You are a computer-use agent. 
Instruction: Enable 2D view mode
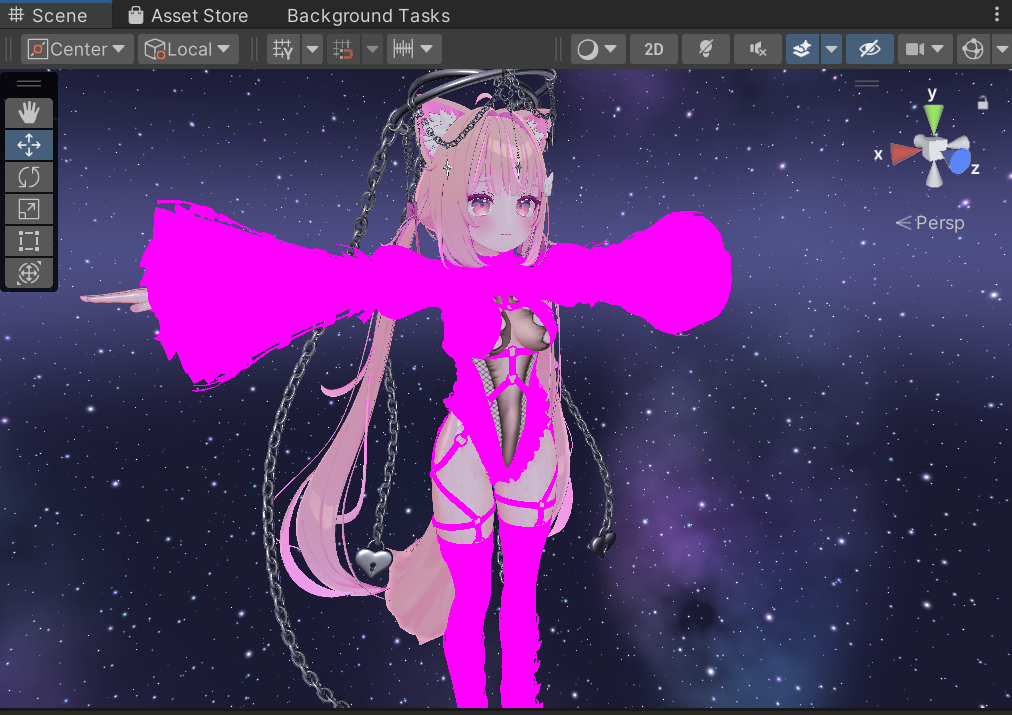(653, 49)
